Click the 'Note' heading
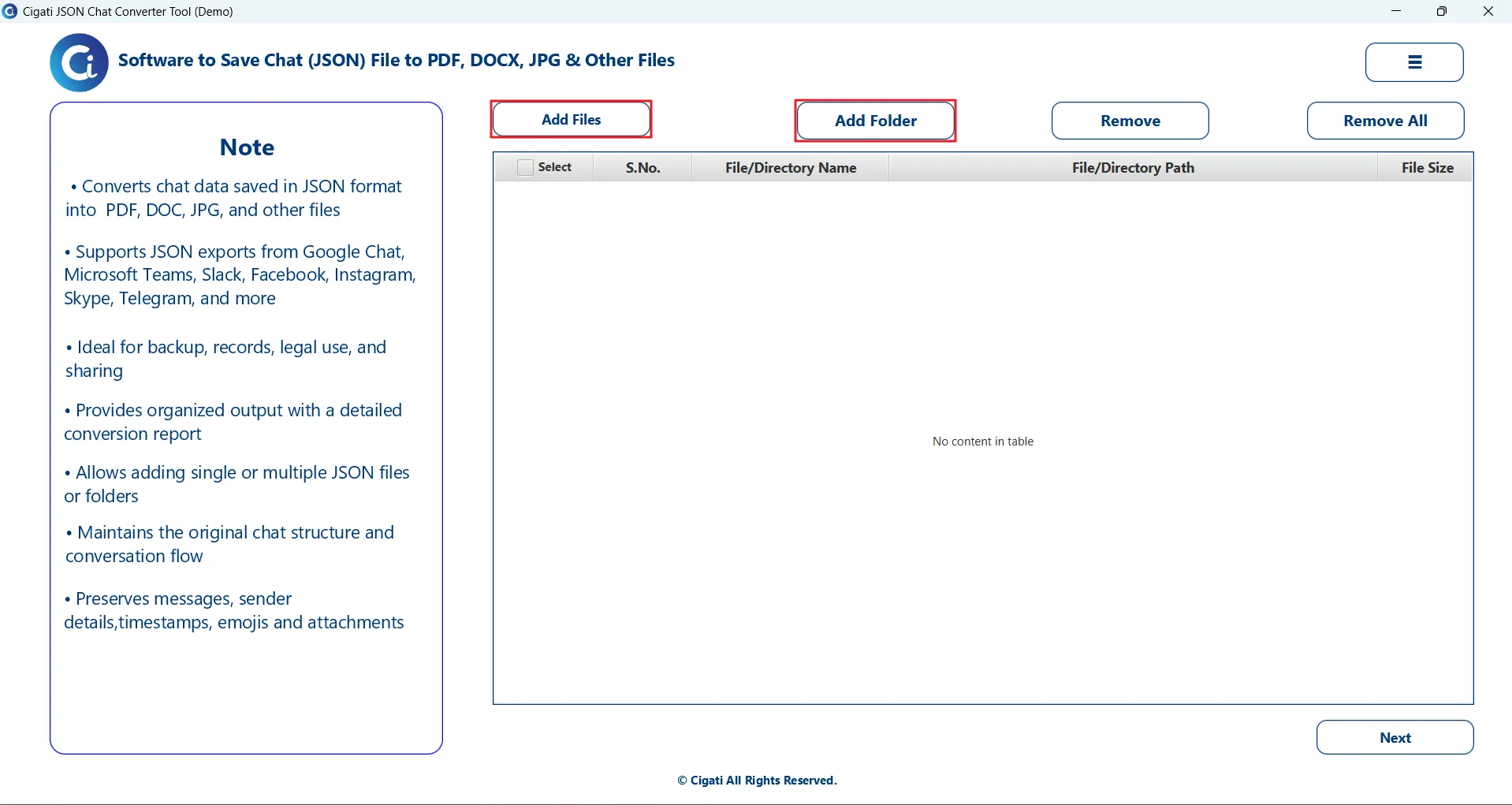The width and height of the screenshot is (1512, 805). tap(247, 147)
